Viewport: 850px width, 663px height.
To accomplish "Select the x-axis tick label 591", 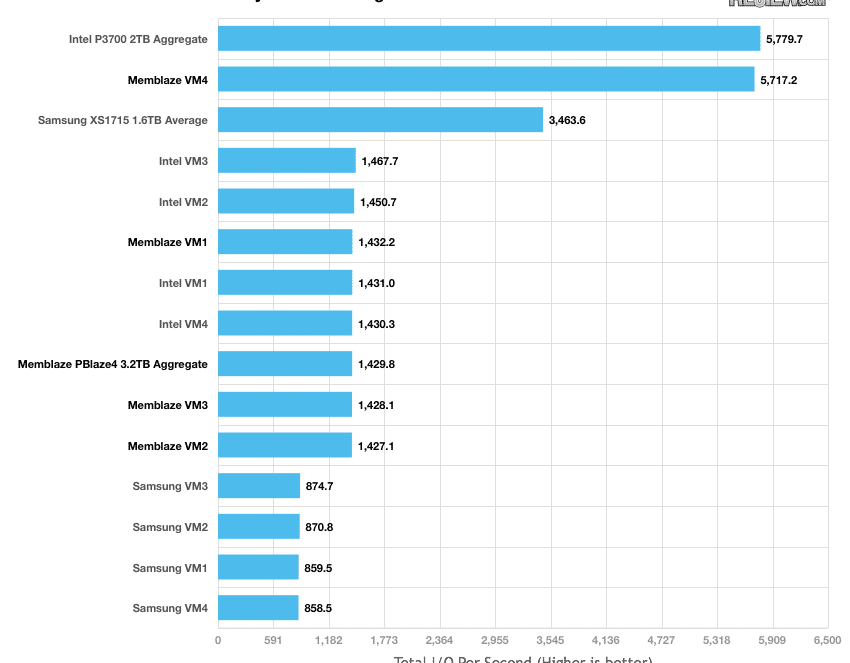I will click(273, 640).
